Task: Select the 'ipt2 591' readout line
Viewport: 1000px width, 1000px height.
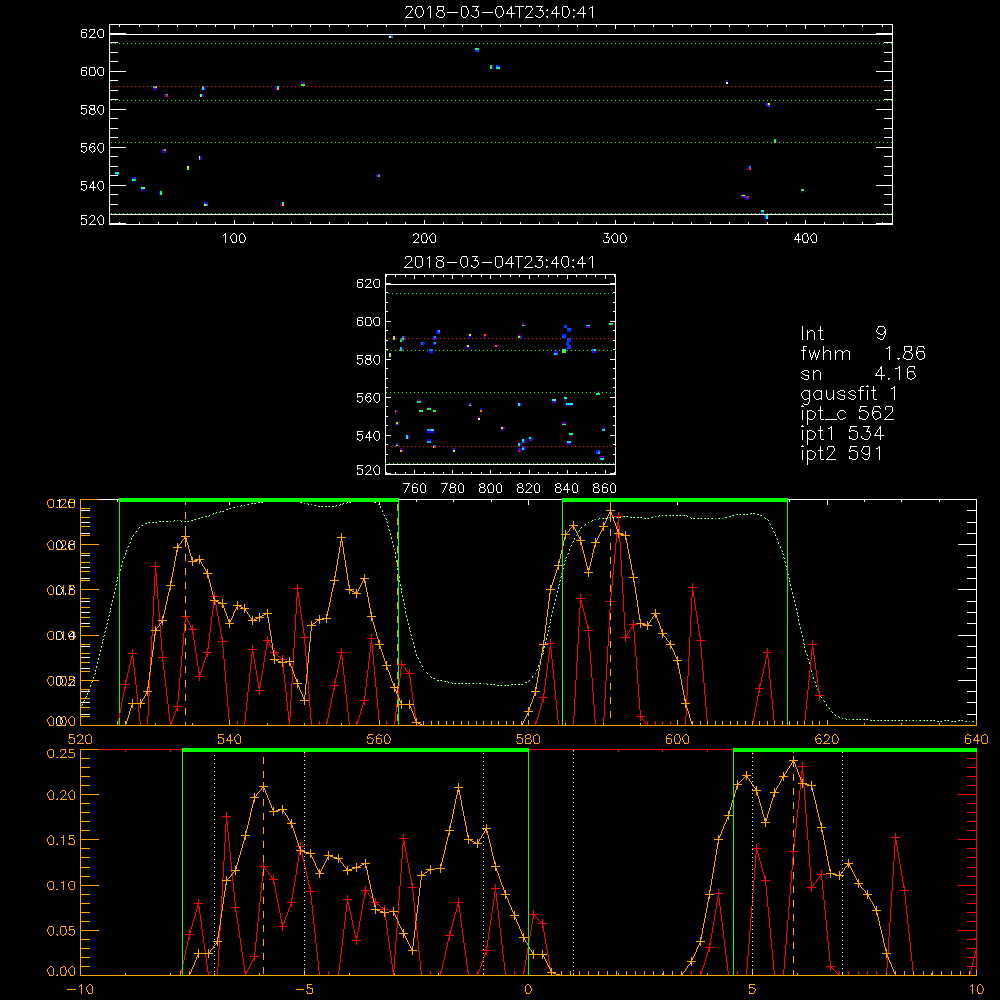Action: (x=842, y=453)
